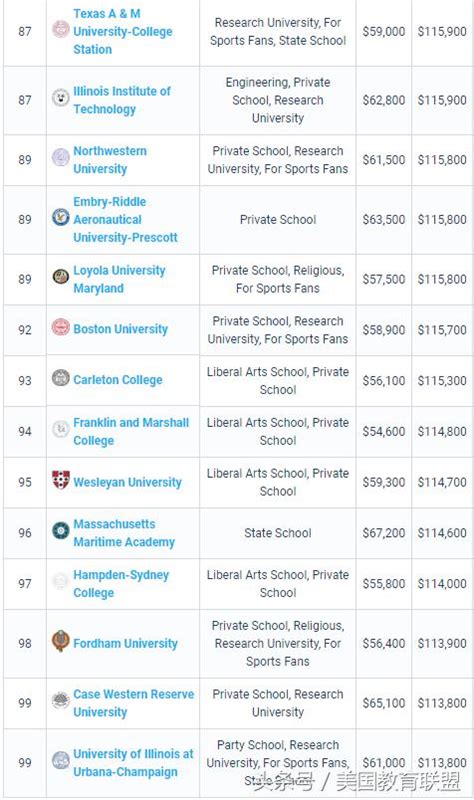Follow the Case Western Reserve University link
474x800 pixels.
[x=134, y=703]
